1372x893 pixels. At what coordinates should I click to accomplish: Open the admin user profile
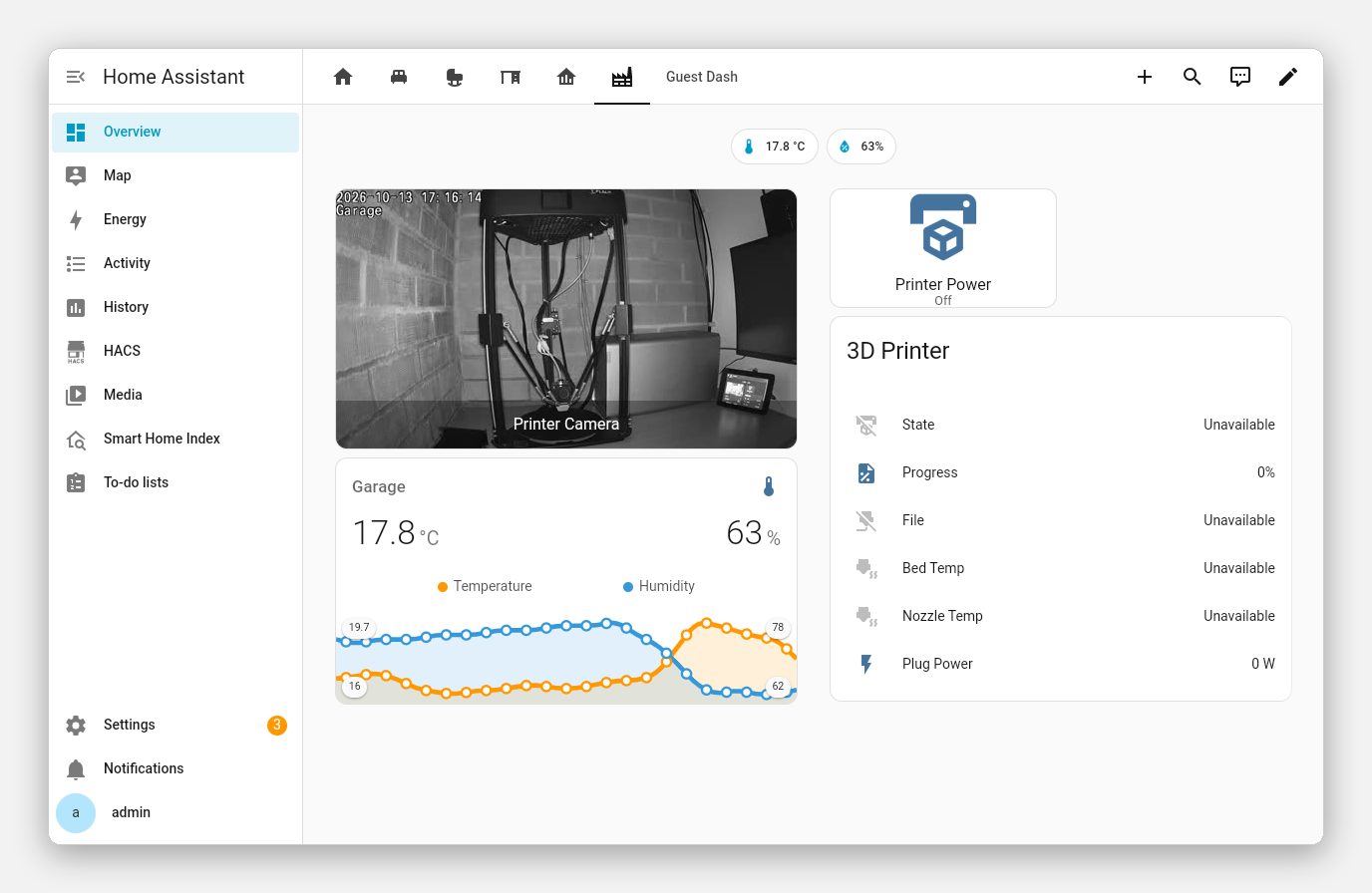coord(175,813)
